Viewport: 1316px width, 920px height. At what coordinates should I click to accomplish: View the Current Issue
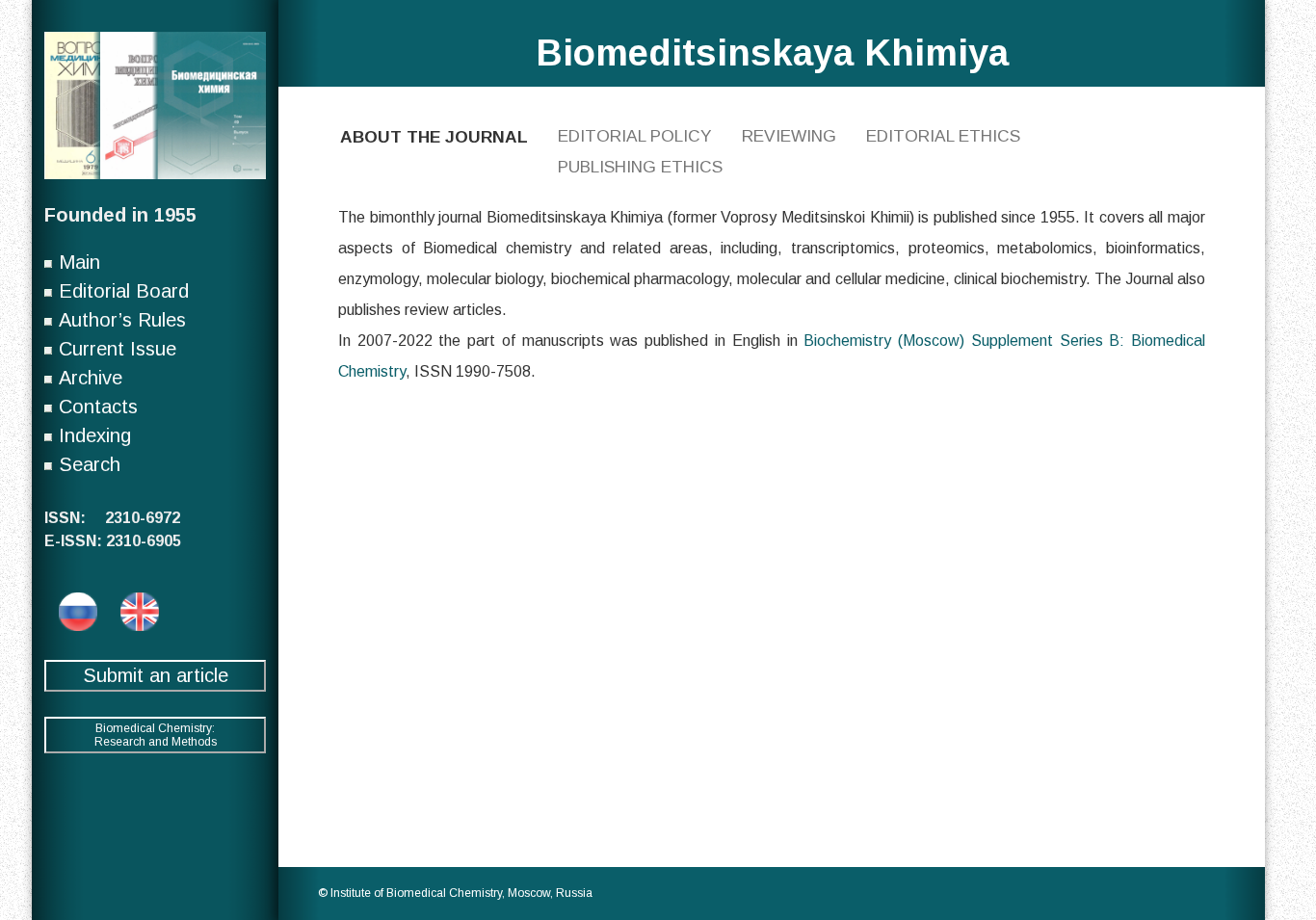pyautogui.click(x=118, y=349)
